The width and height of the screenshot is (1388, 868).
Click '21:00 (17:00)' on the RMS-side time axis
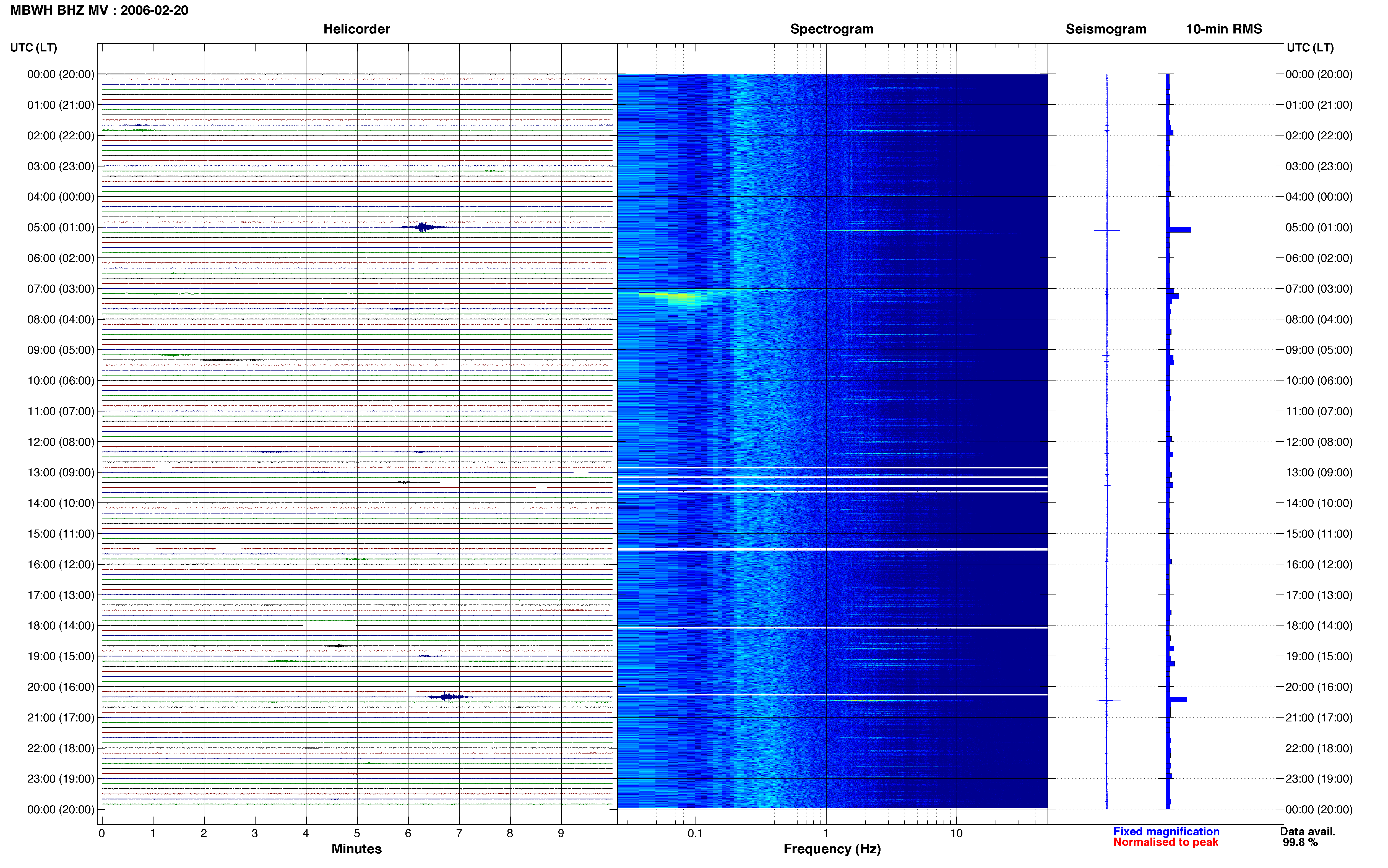[1319, 718]
